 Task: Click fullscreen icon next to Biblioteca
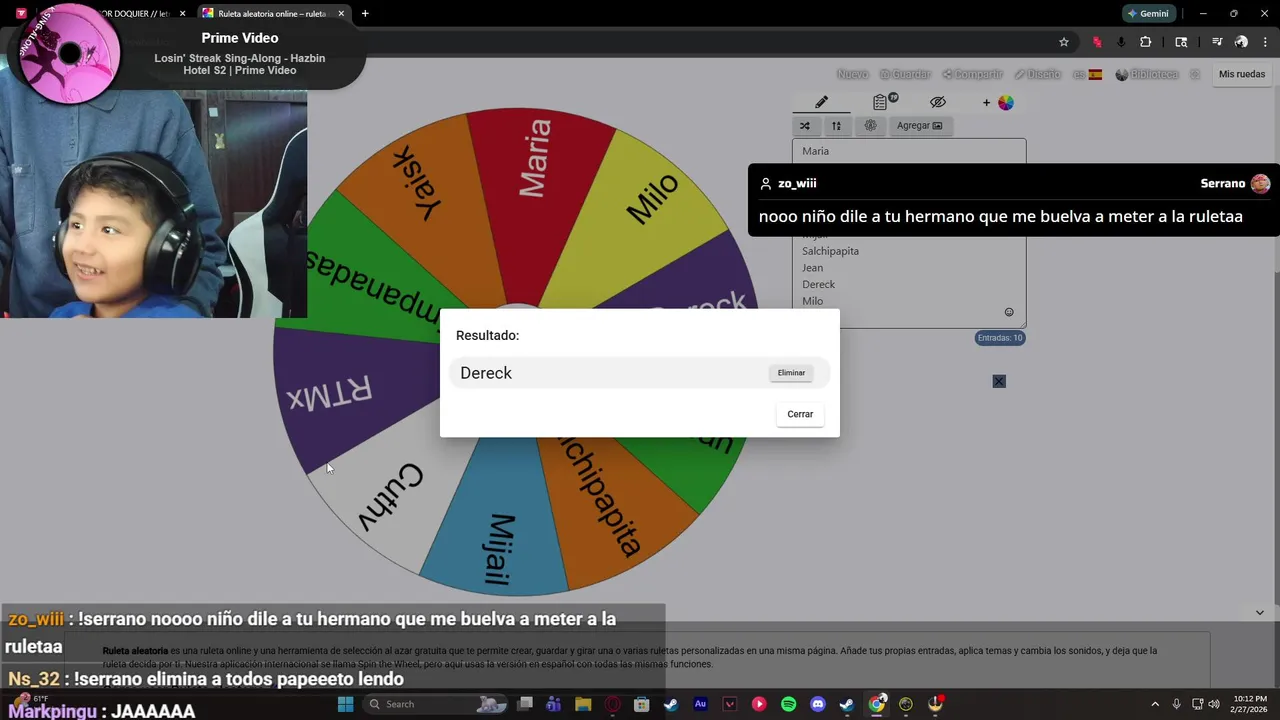(1194, 75)
